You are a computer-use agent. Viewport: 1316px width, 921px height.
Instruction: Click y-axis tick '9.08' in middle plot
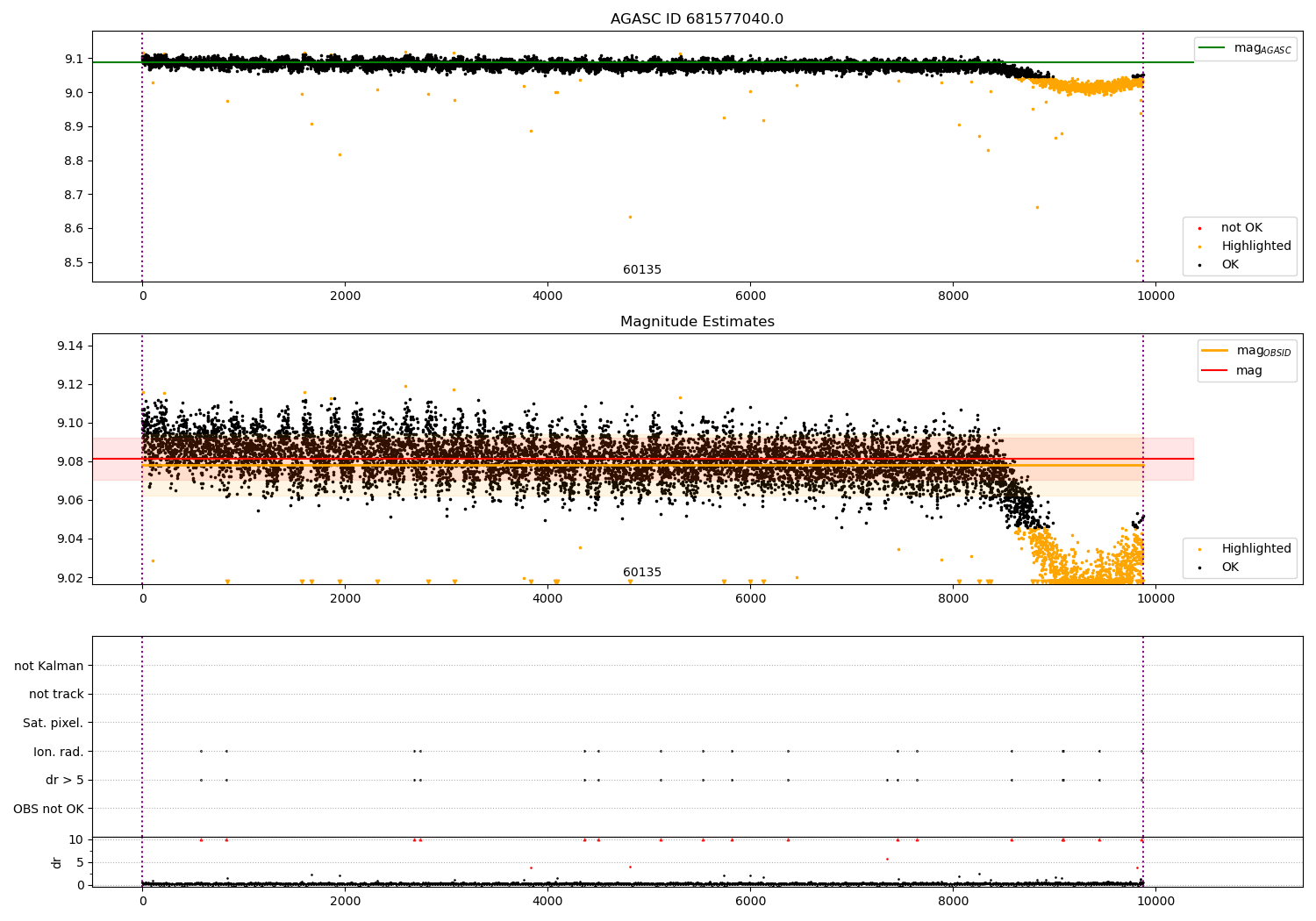point(70,462)
